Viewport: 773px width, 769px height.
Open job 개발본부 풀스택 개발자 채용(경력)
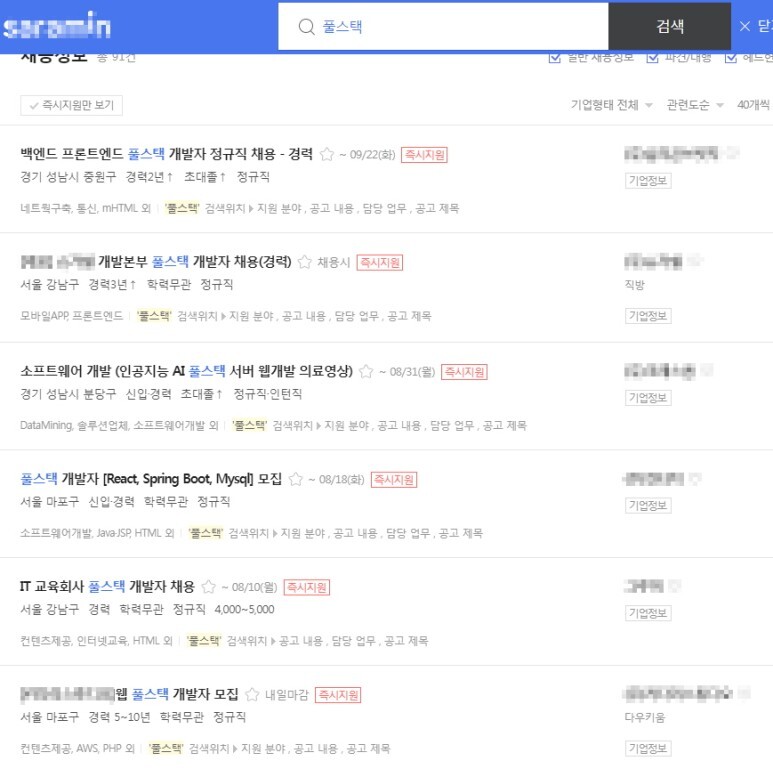click(156, 262)
